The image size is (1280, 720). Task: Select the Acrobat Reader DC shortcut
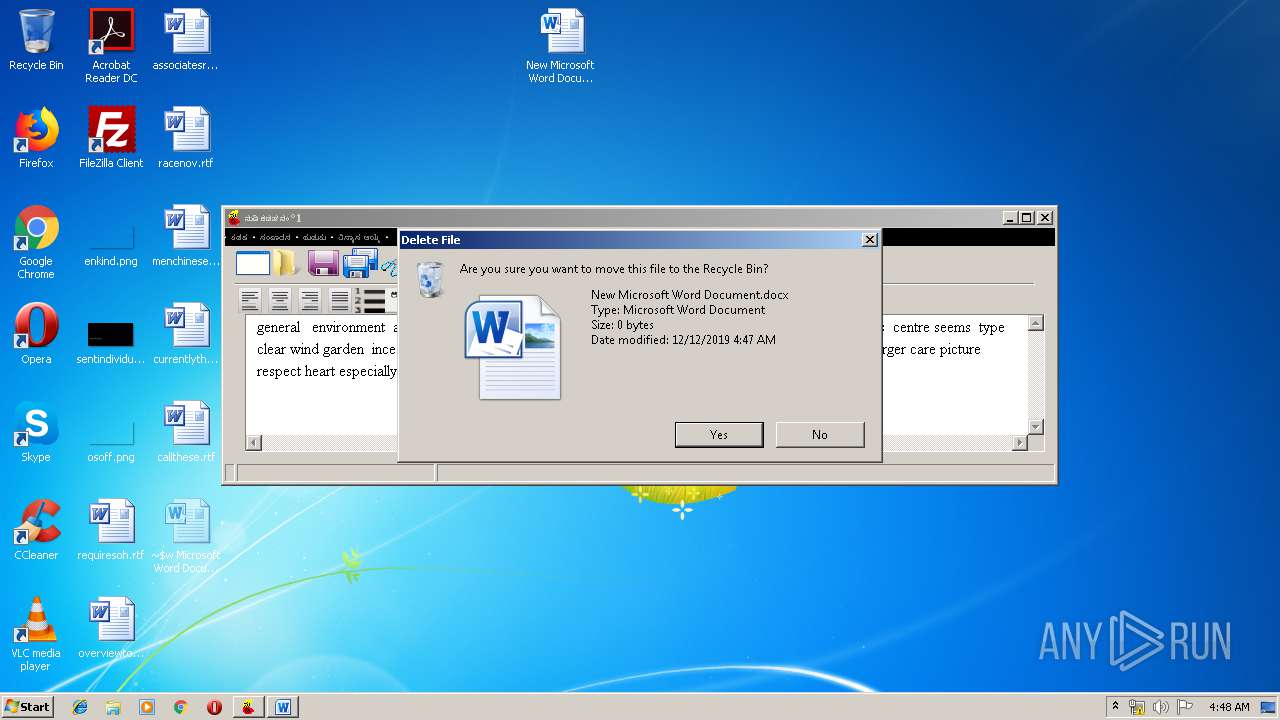tap(111, 46)
